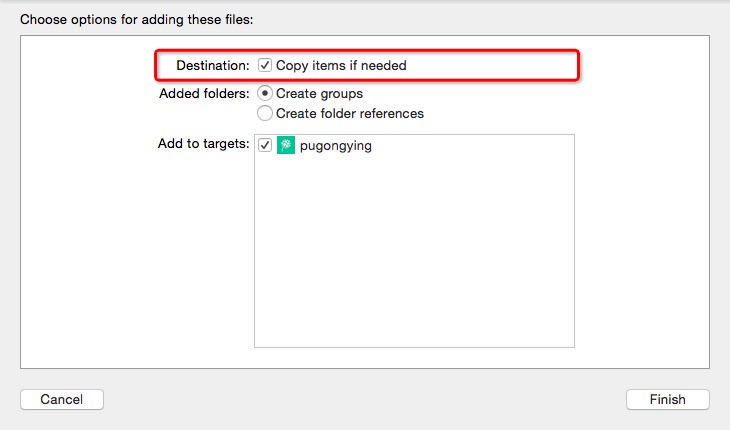Toggle the Copy items if needed checkbox
This screenshot has width=730, height=430.
[265, 65]
